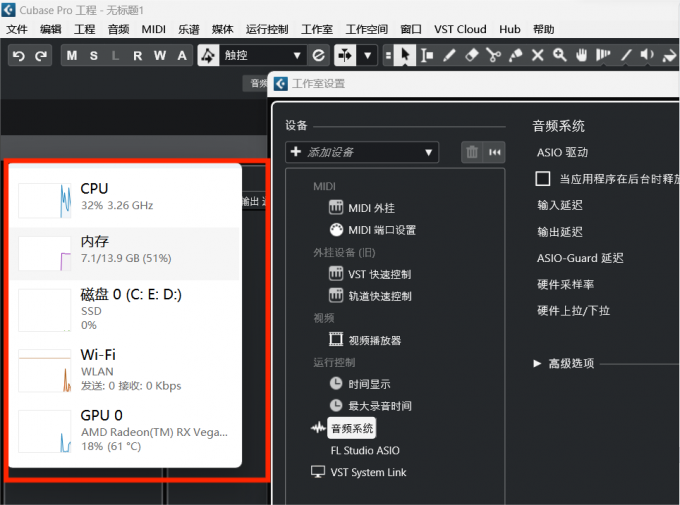
Task: Open the 添加设备 dropdown
Action: [362, 152]
